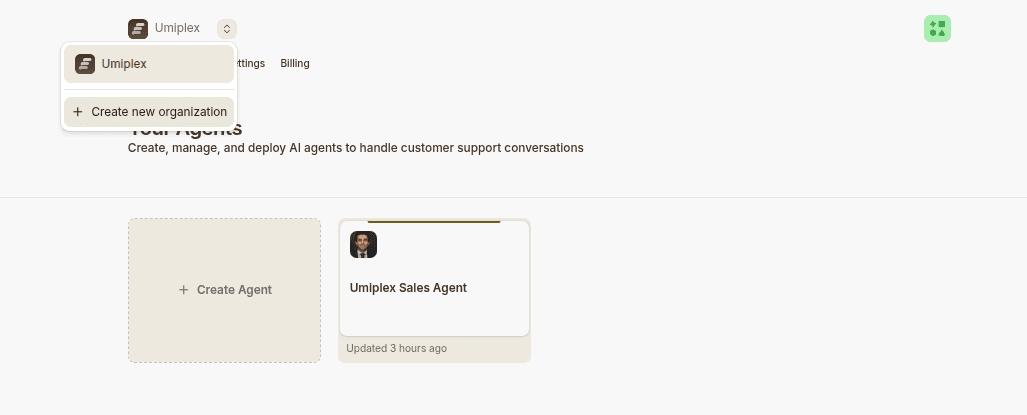The height and width of the screenshot is (415, 1027).
Task: Click the dark accent bar atop agent card
Action: click(434, 222)
